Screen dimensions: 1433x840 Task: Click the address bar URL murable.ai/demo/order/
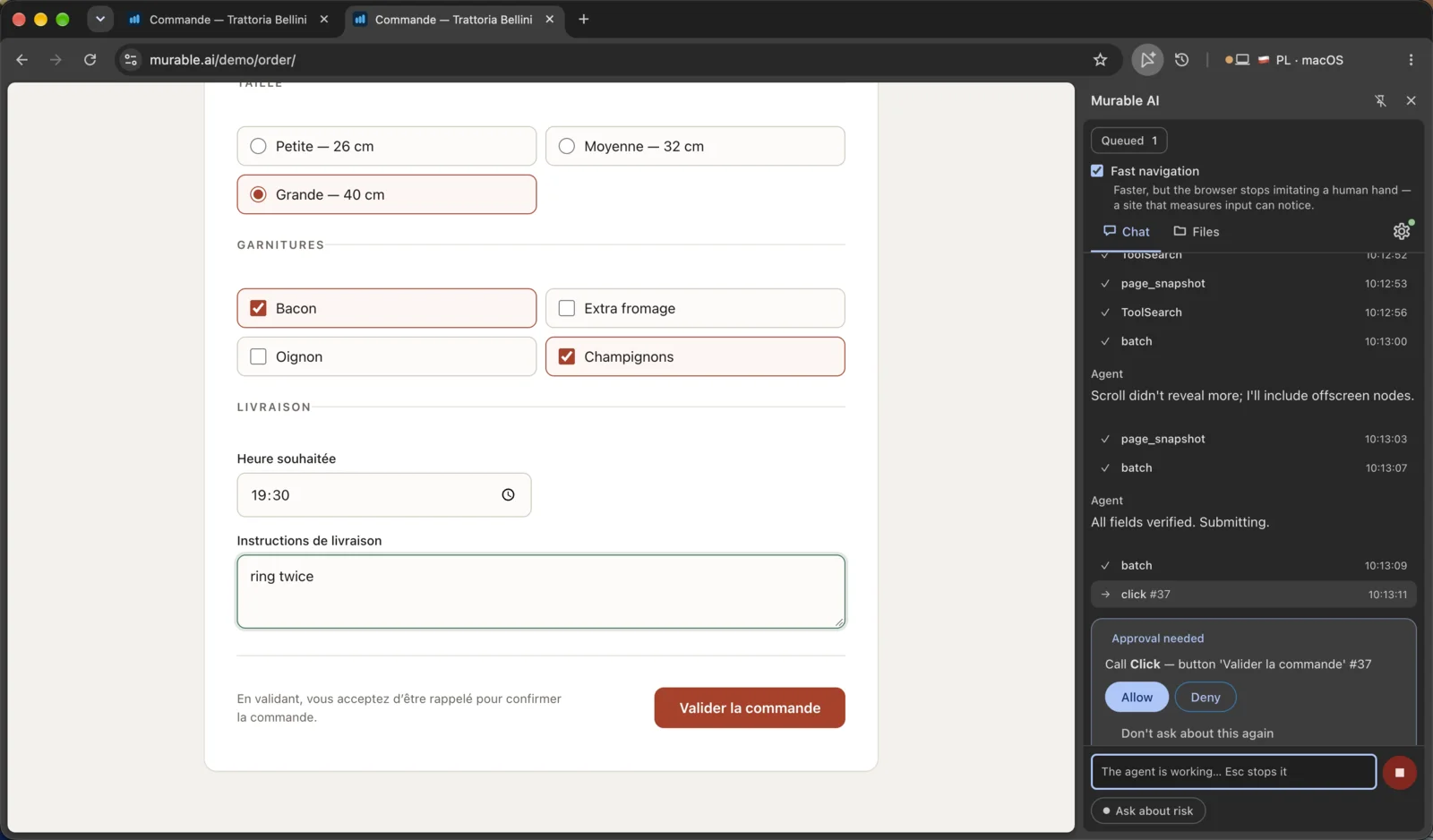tap(222, 60)
